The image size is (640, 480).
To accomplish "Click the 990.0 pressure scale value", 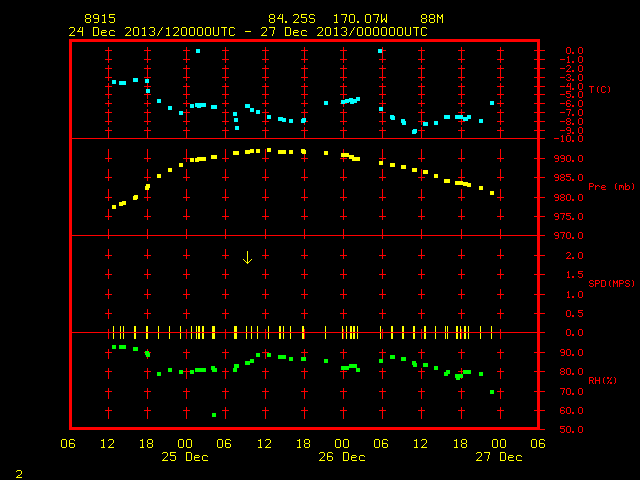I will [569, 158].
